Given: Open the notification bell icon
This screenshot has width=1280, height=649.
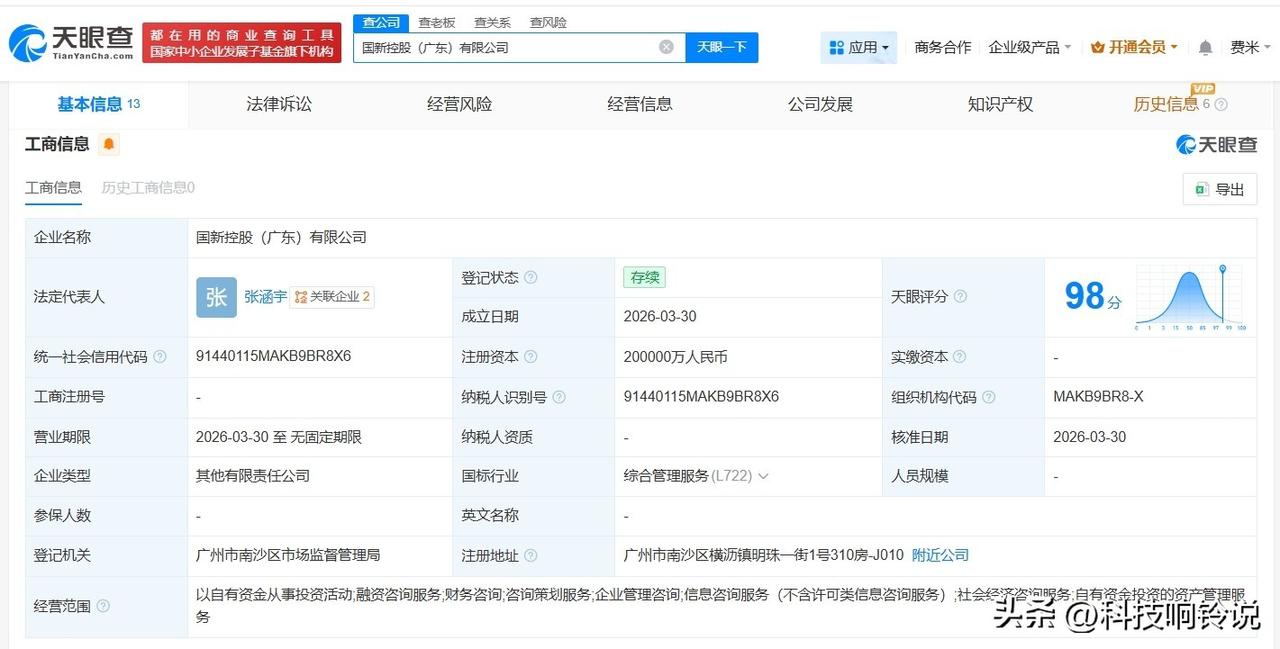Looking at the screenshot, I should click(x=1203, y=47).
